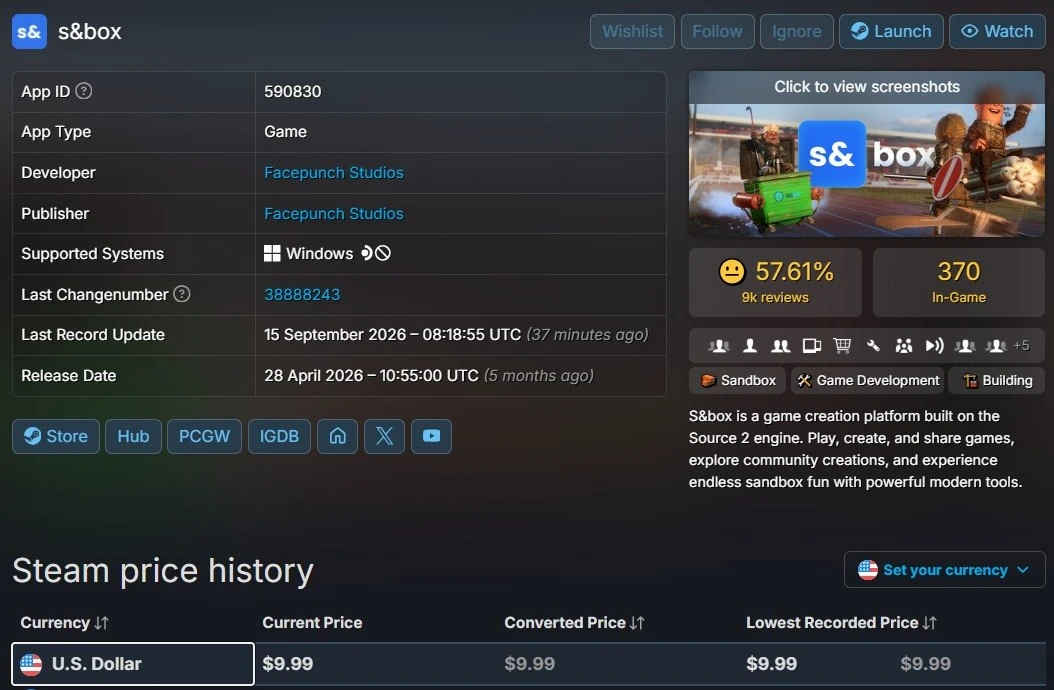Click the App ID help question icon
1054x690 pixels.
click(x=83, y=91)
